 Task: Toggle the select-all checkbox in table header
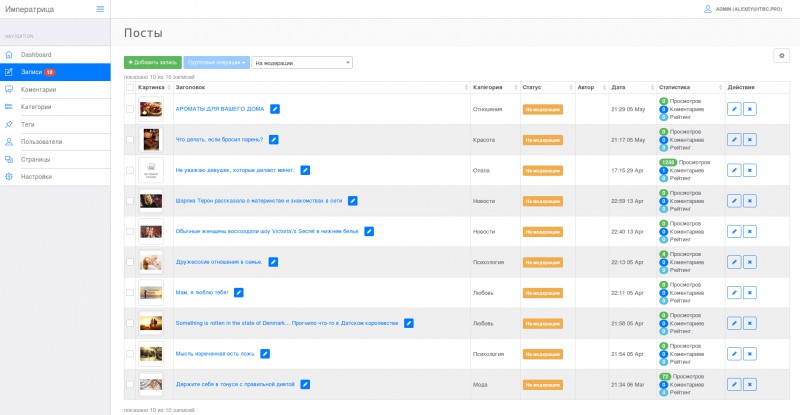tap(129, 87)
